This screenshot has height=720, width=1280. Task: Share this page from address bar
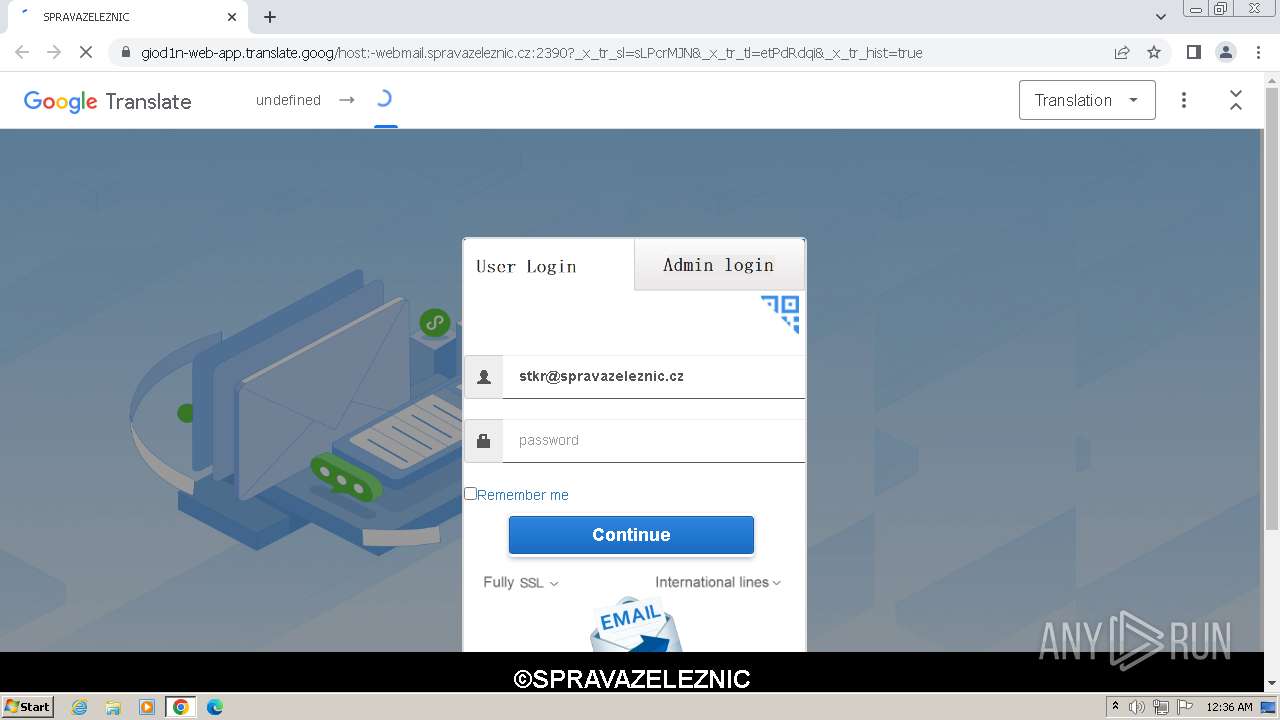point(1122,52)
